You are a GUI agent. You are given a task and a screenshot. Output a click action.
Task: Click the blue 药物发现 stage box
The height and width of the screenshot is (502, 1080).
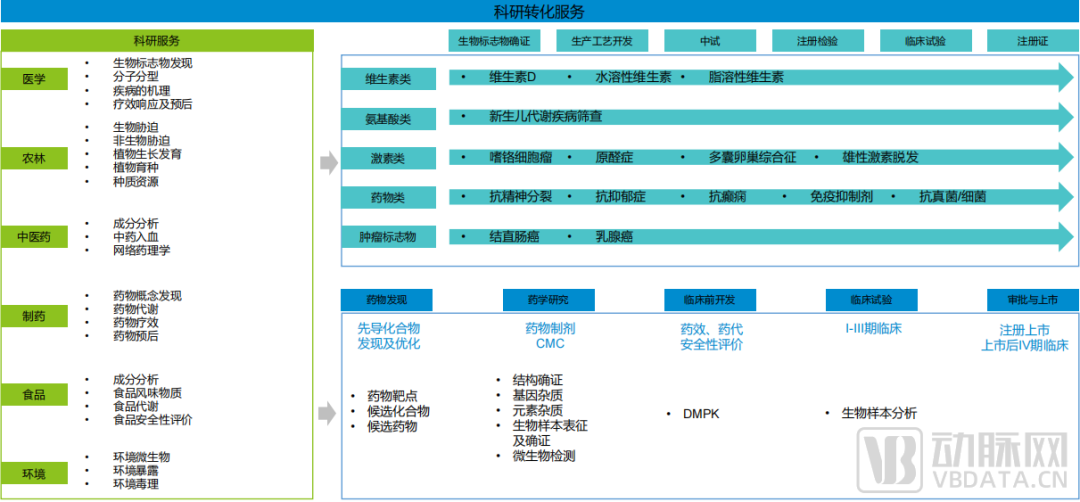[x=386, y=300]
